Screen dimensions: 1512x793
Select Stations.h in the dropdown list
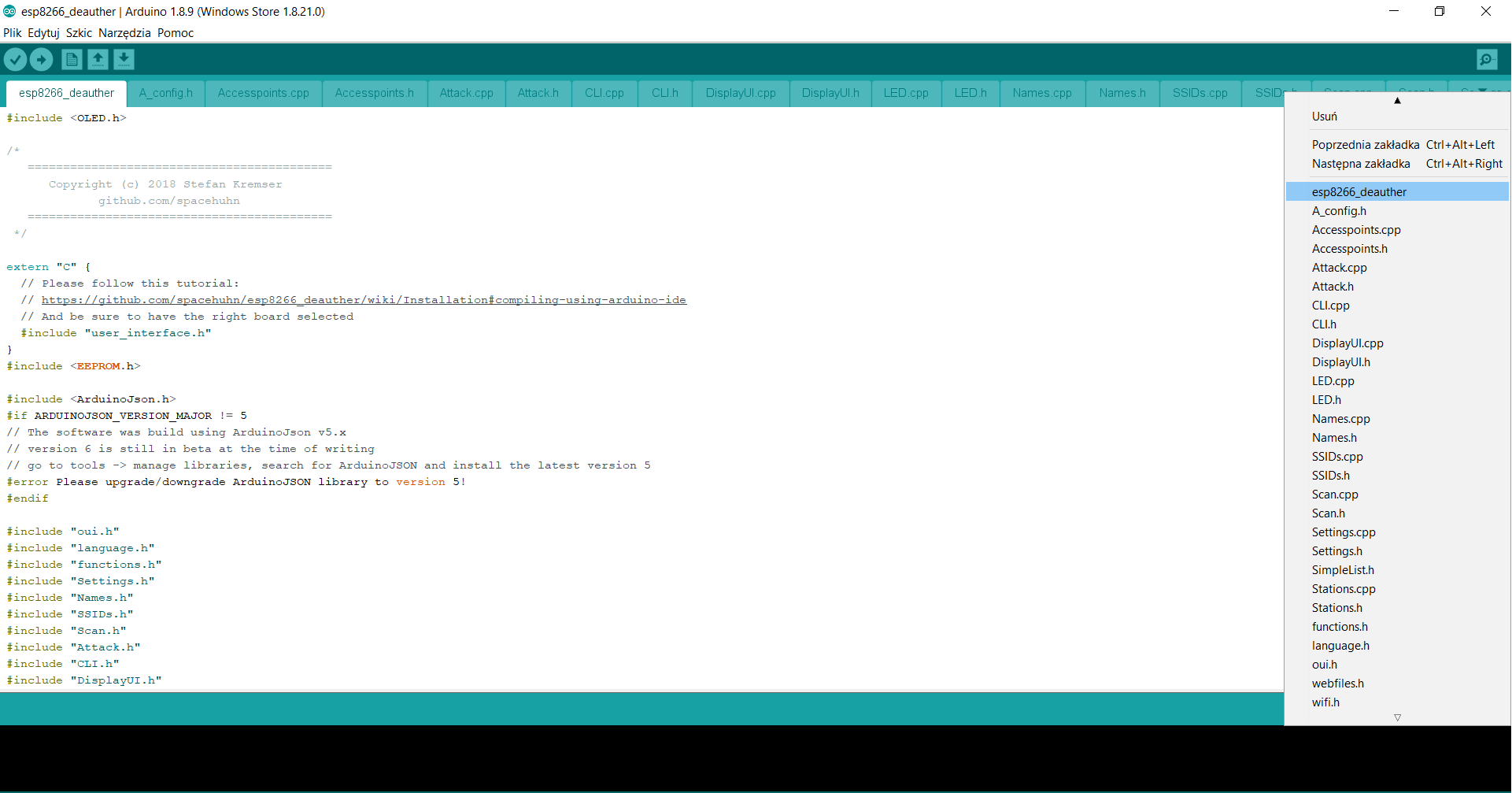[1397, 608]
